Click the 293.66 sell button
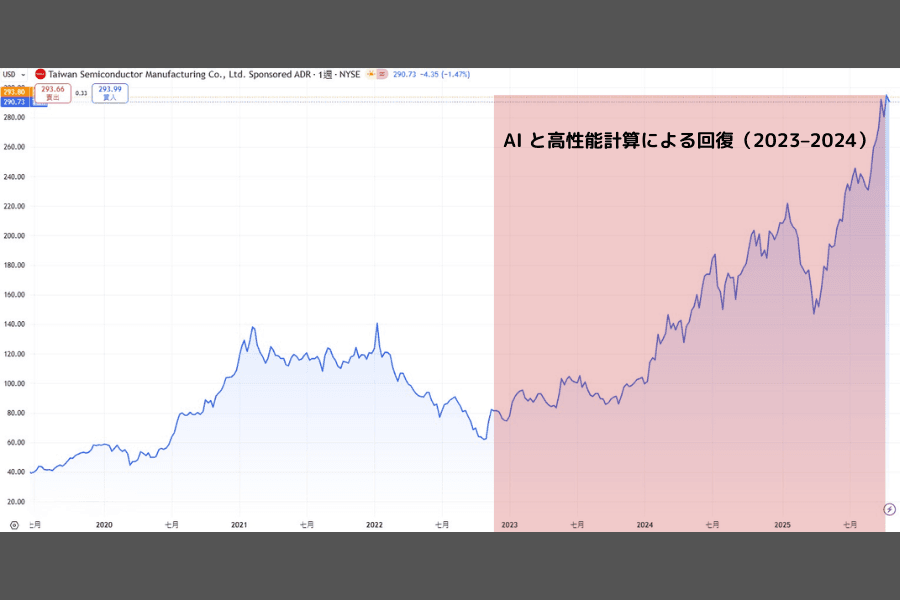 point(53,93)
